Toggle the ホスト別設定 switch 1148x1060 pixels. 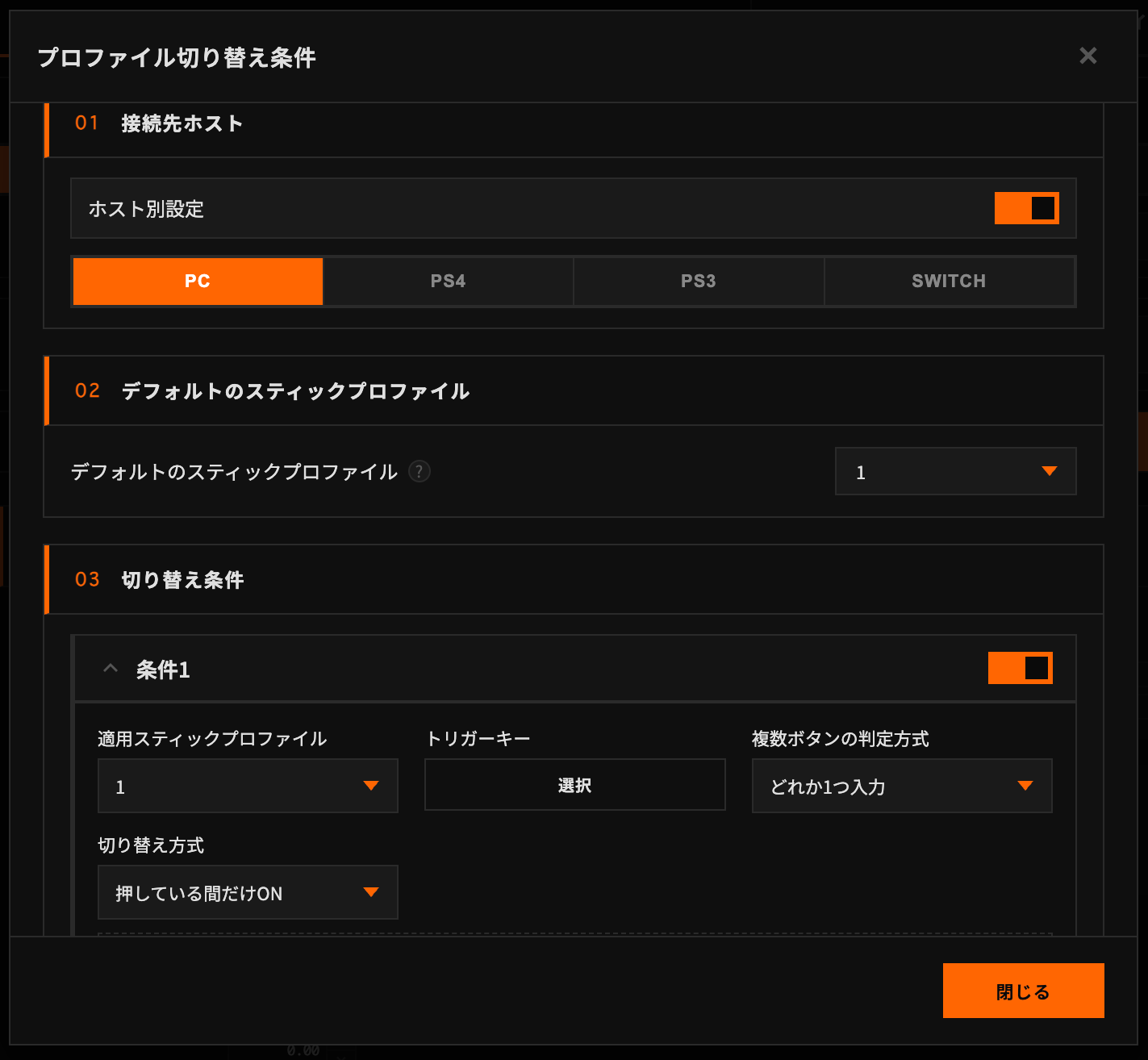(1026, 208)
